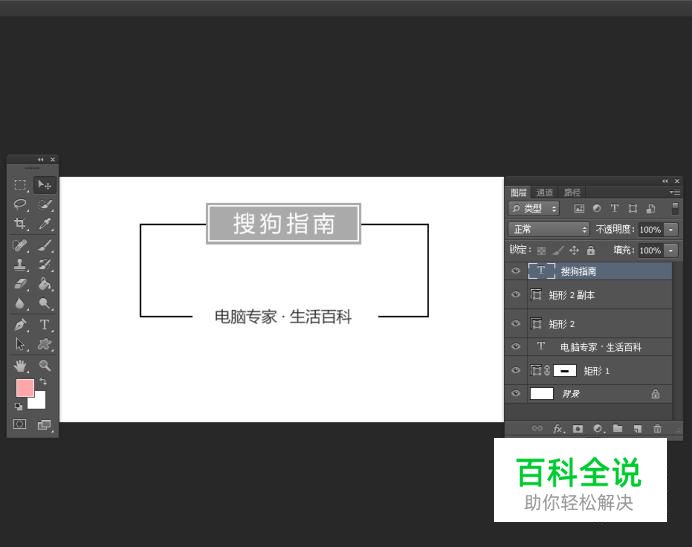Reset default foreground and background colors

[x=19, y=406]
